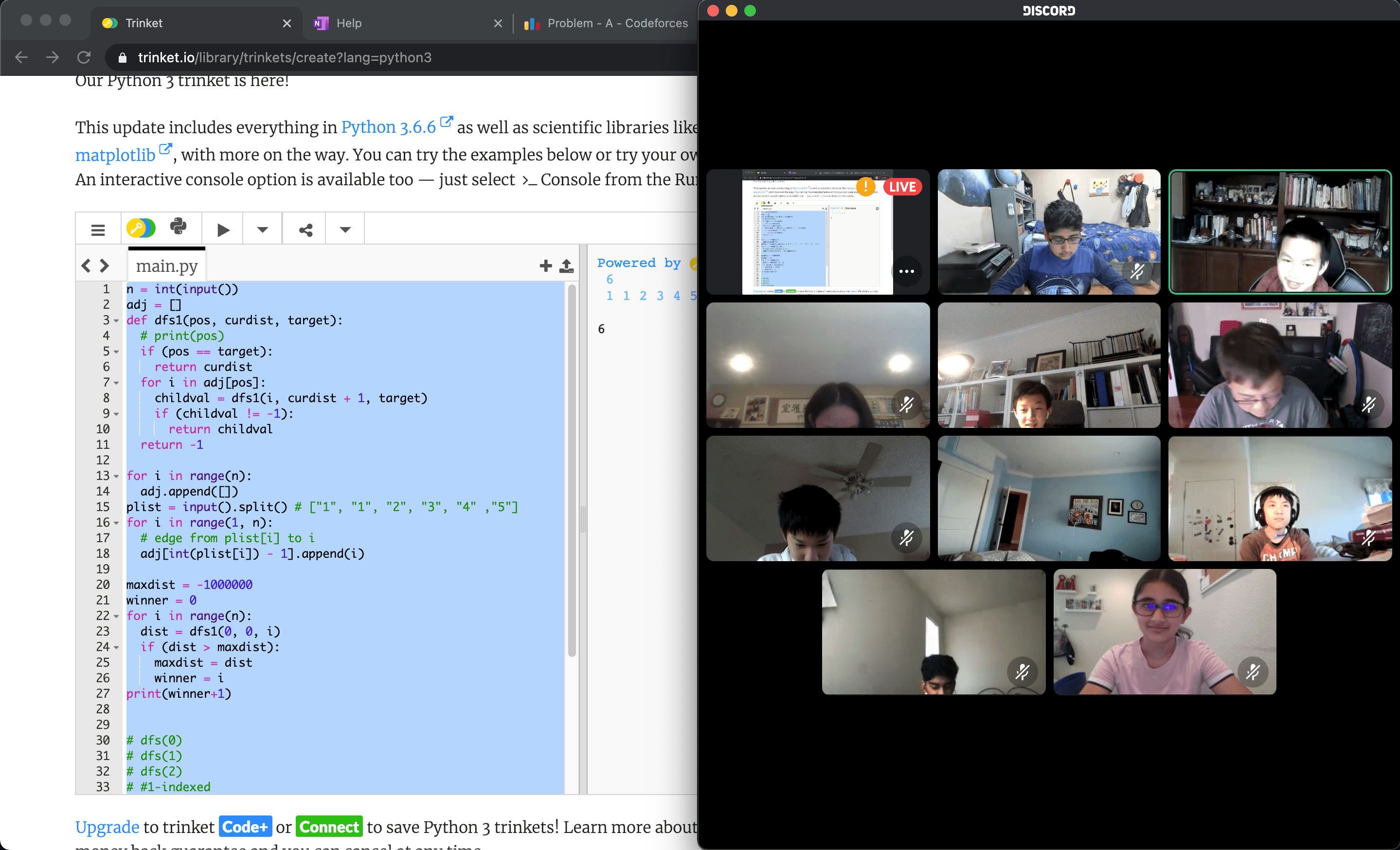Click line 27 print(winner+1) in editor
The height and width of the screenshot is (850, 1400).
tap(179, 693)
